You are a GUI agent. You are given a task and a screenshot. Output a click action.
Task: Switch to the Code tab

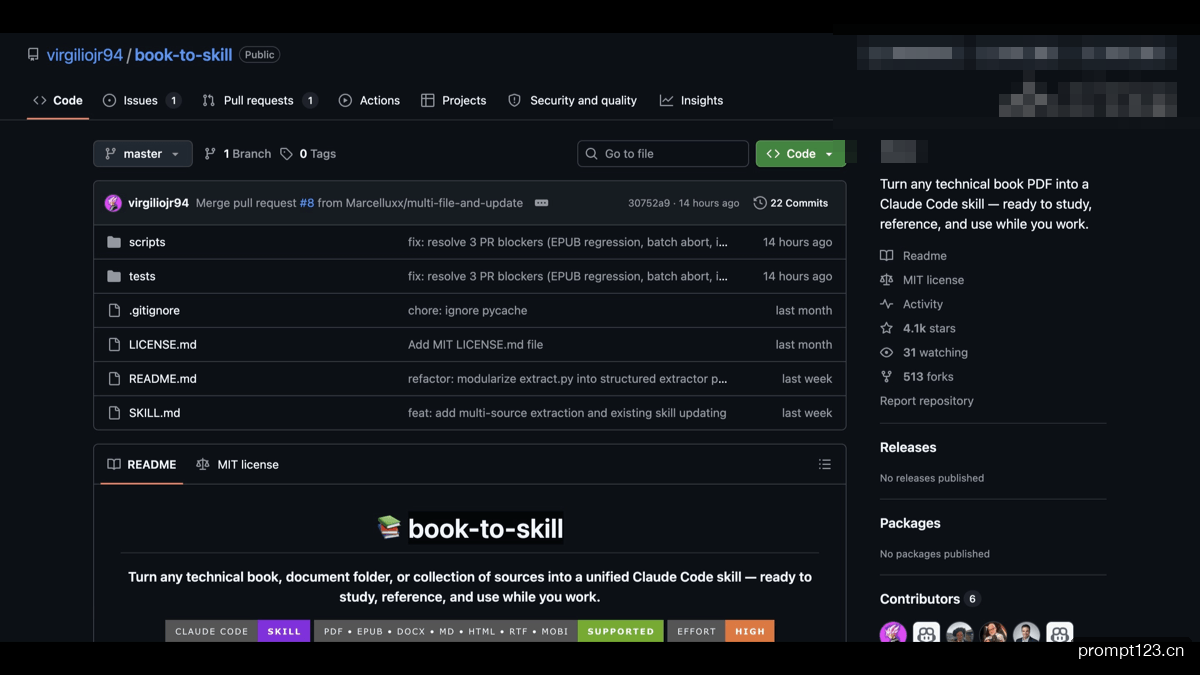[58, 100]
